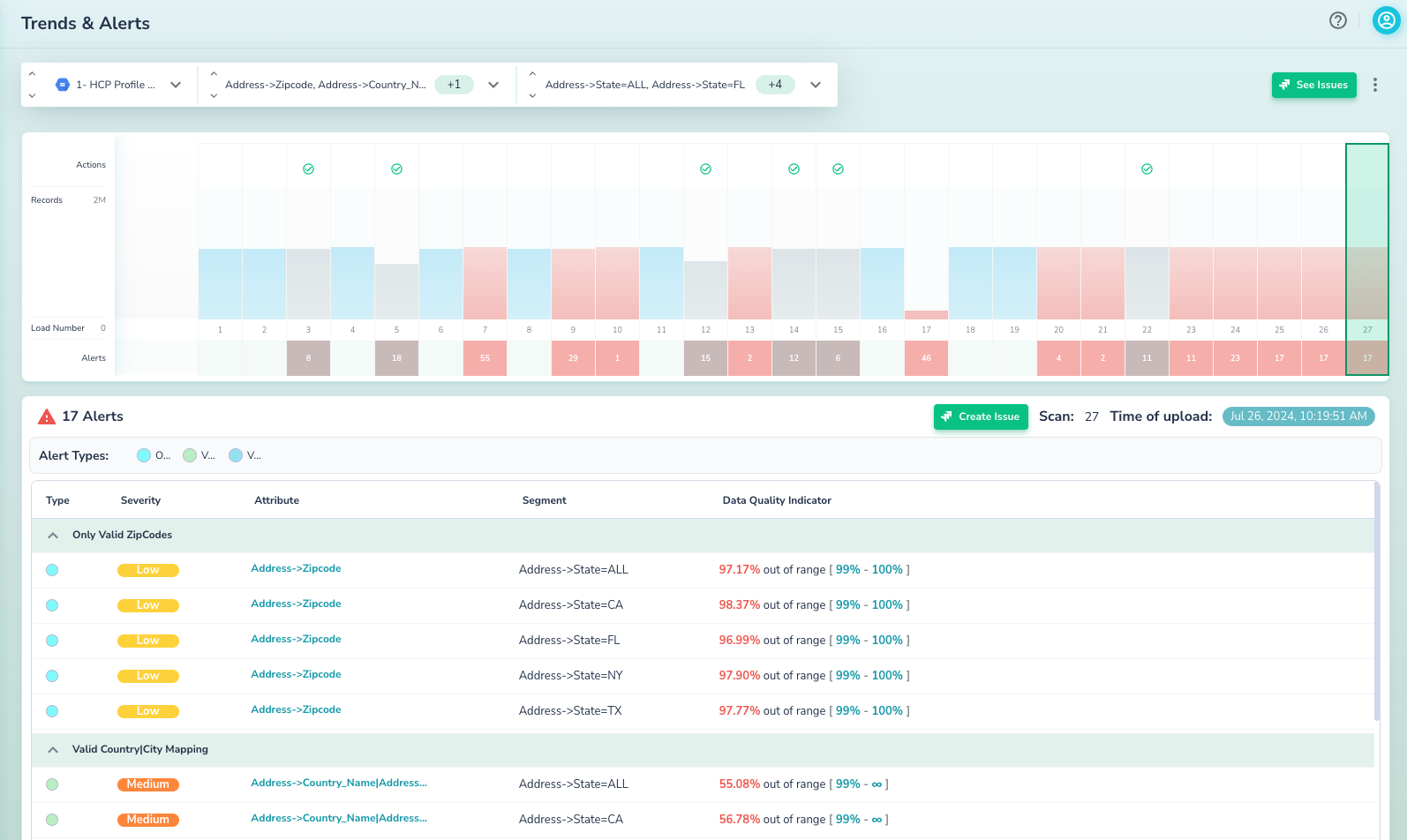Click the blue HCP Profile dataset icon
Viewport: 1407px width, 840px height.
(62, 85)
